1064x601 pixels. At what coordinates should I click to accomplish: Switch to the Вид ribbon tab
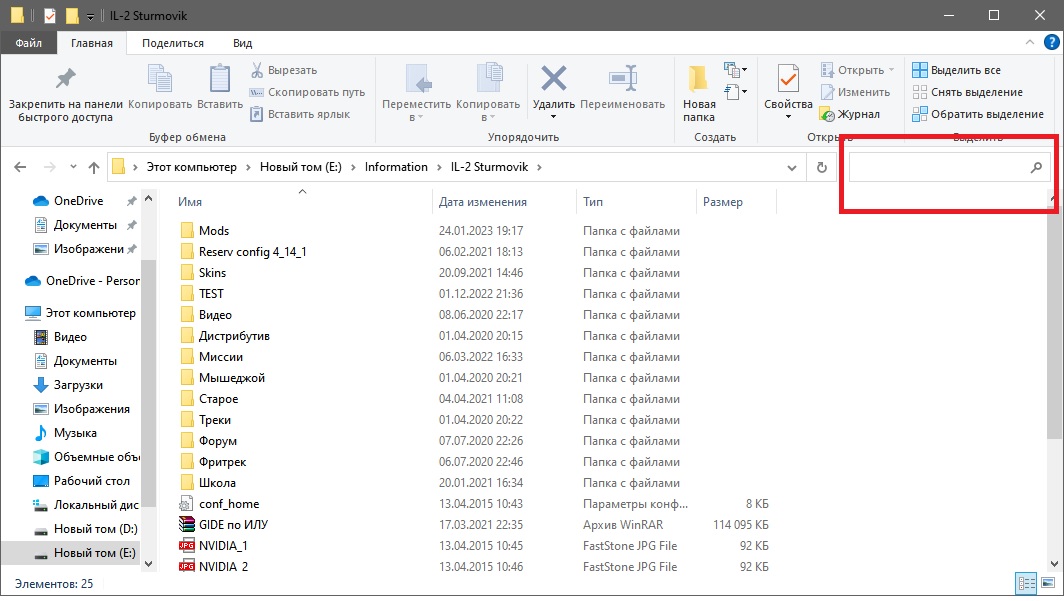pos(242,43)
